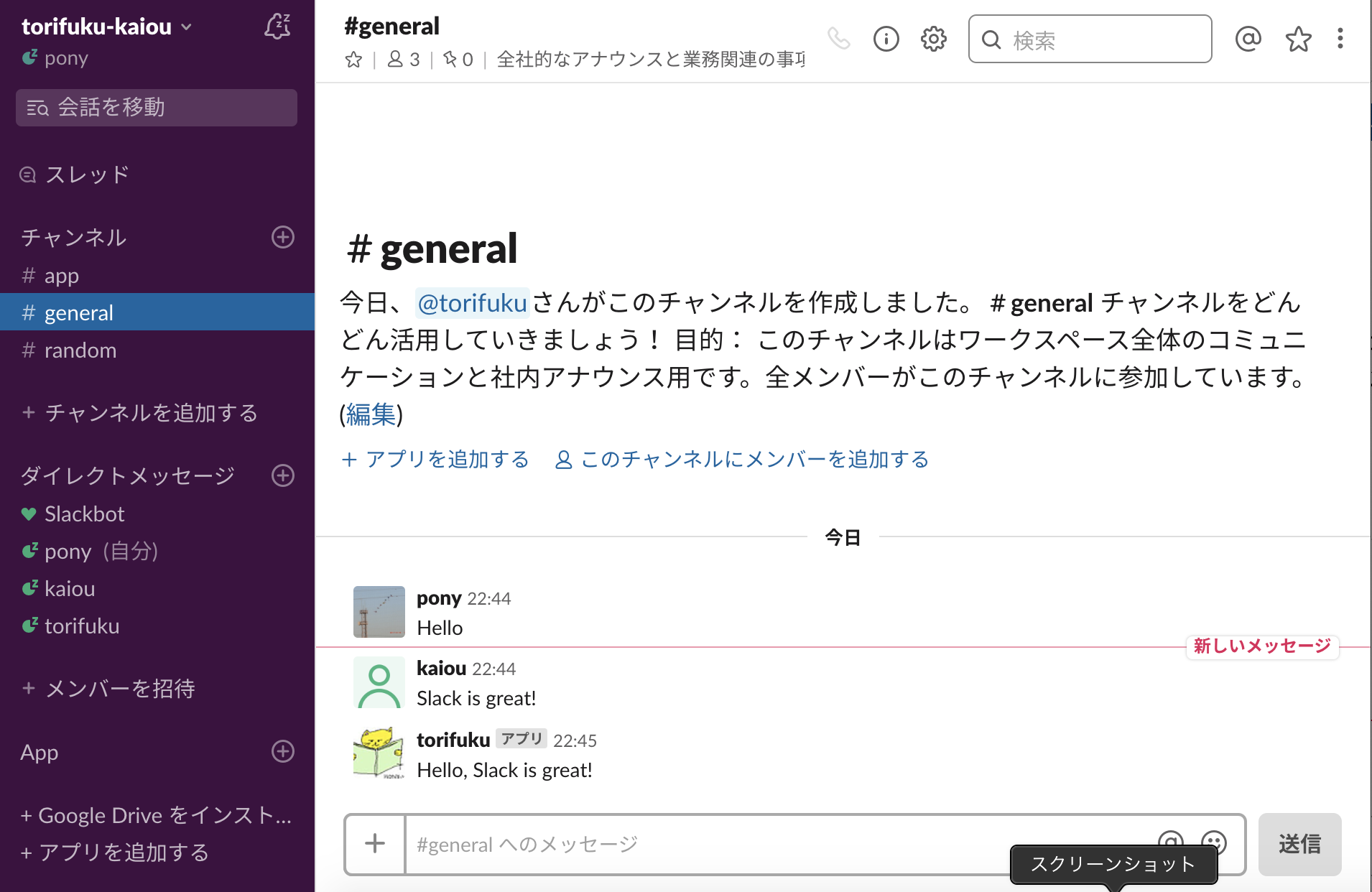
Task: Click the 送信 send button
Action: [1299, 844]
